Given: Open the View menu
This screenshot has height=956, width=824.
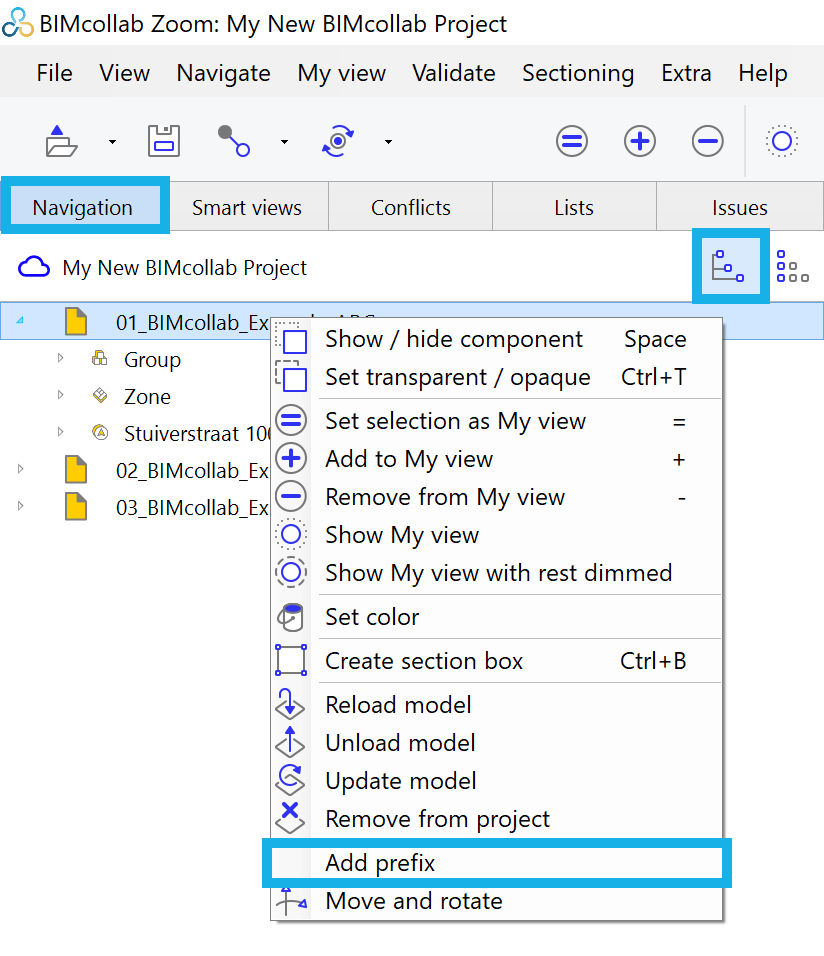Looking at the screenshot, I should (x=124, y=73).
